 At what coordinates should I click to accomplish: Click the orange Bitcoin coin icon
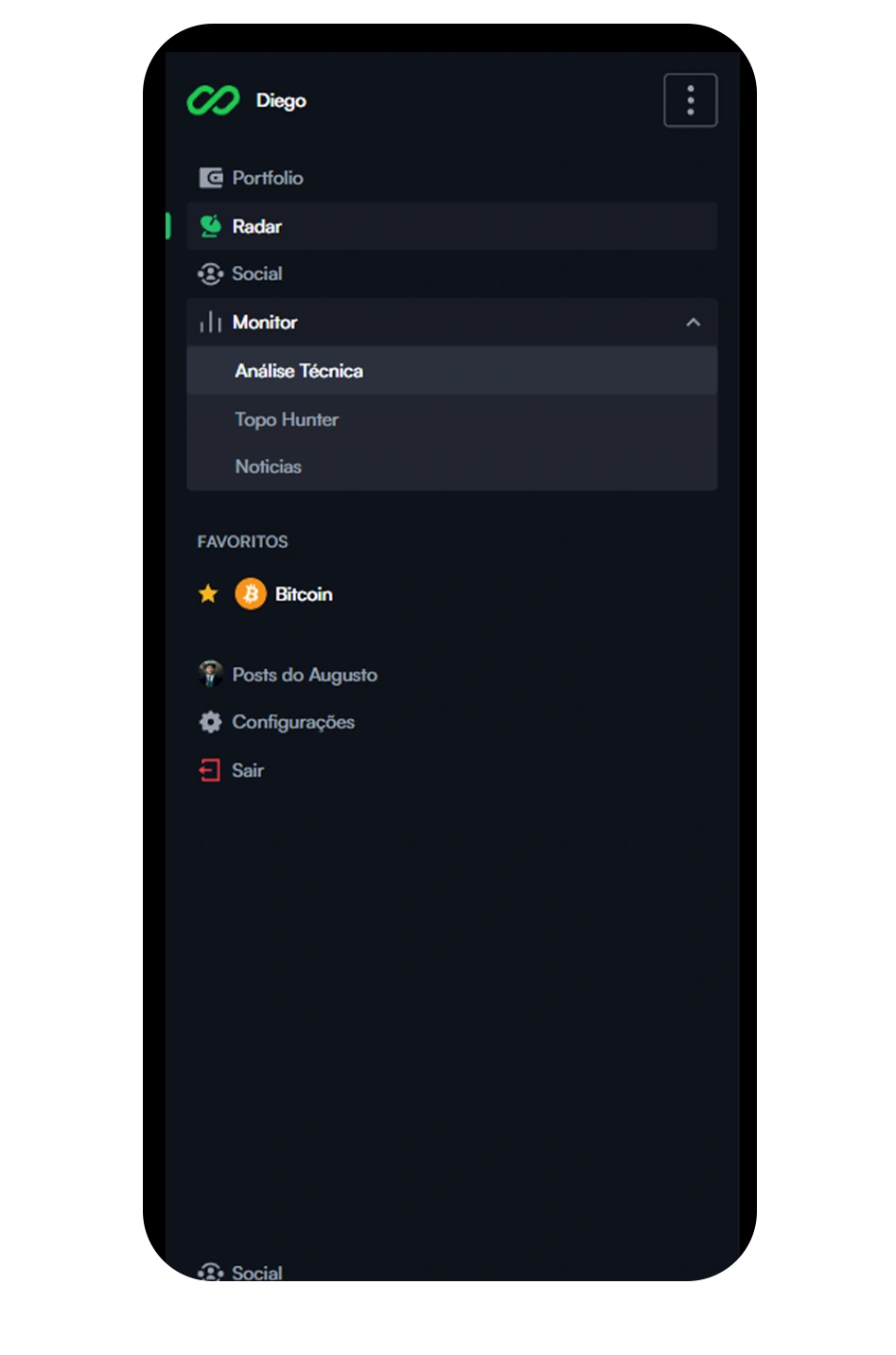[x=251, y=594]
